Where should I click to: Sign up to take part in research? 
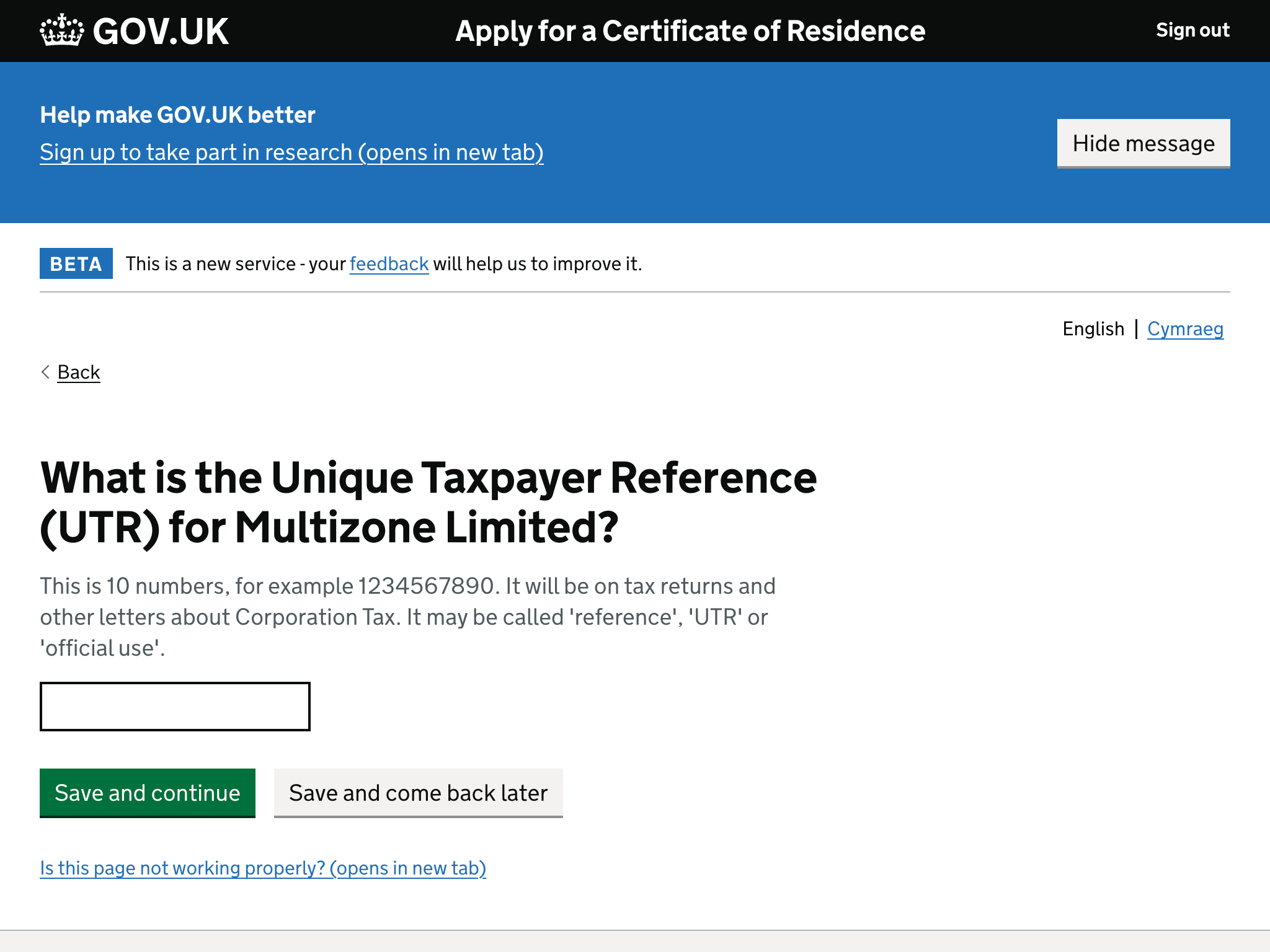pos(291,152)
